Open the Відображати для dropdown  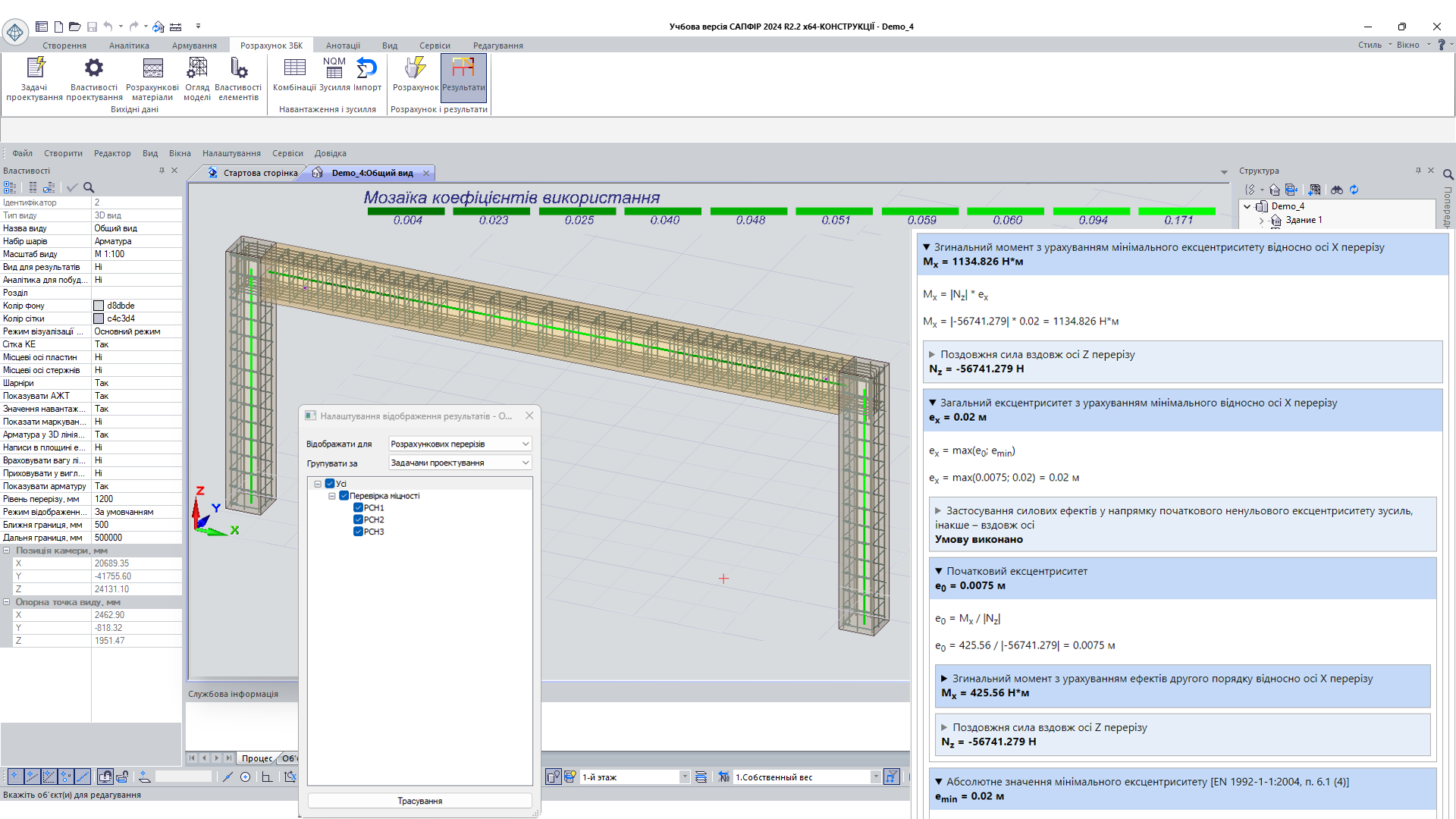[460, 444]
